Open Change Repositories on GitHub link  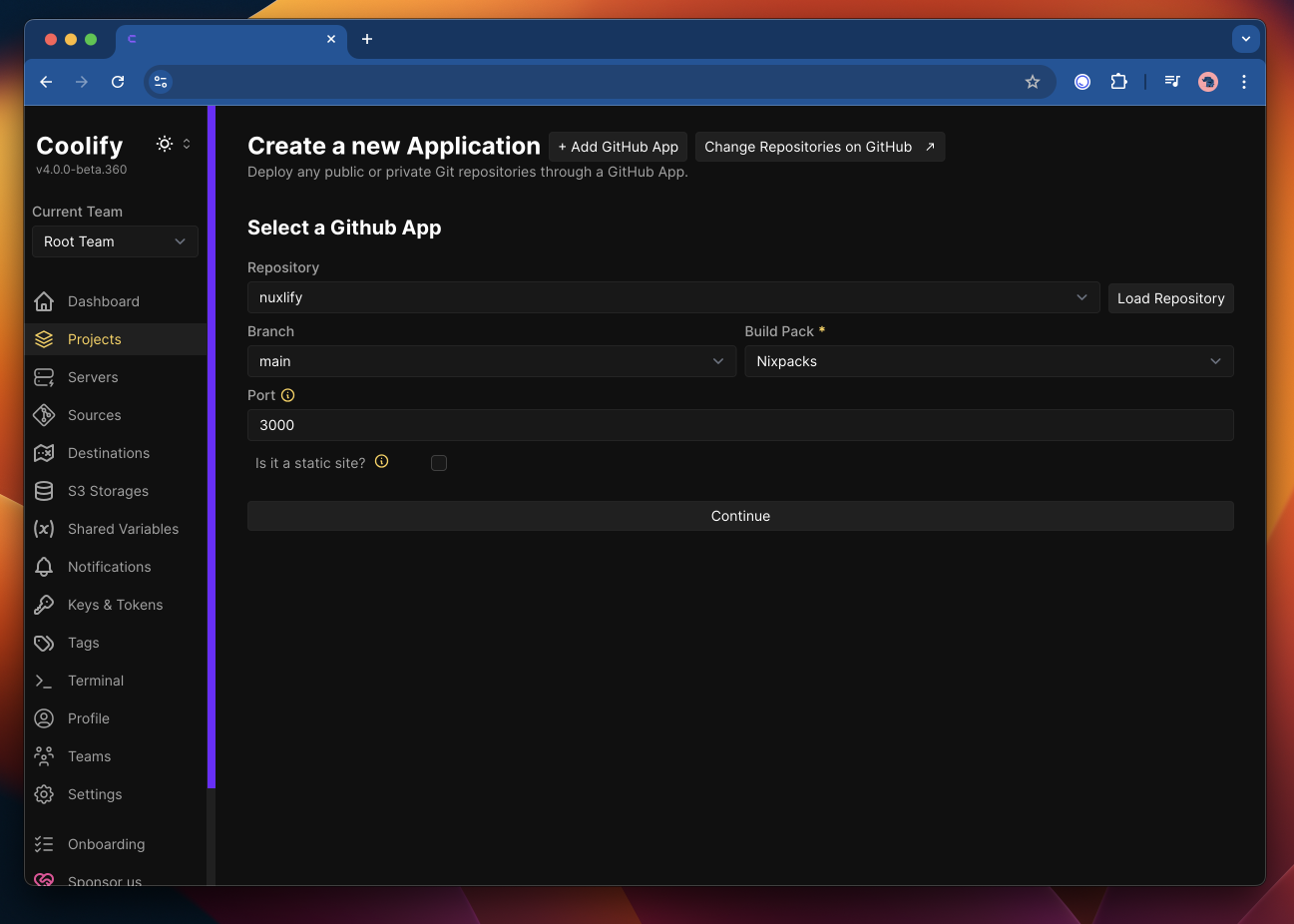(x=820, y=147)
